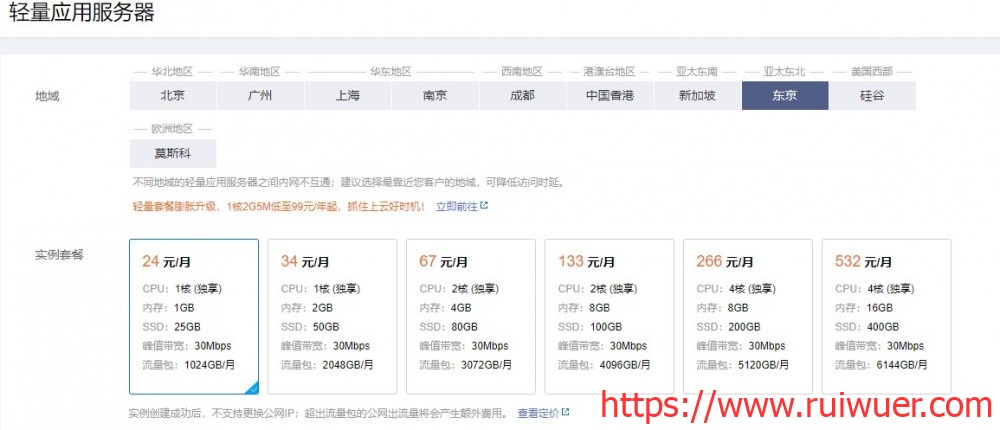Select the 新加坡 region option
1000x430 pixels.
(x=697, y=96)
